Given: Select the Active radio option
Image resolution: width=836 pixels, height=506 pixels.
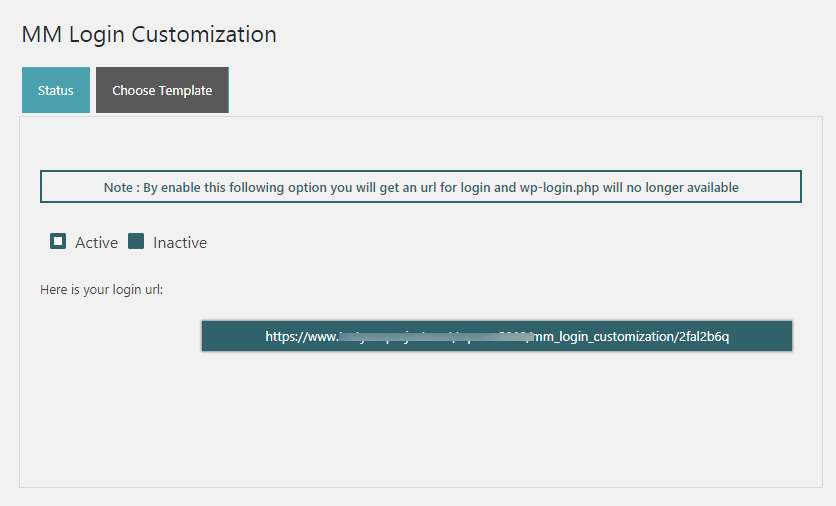Looking at the screenshot, I should (58, 242).
